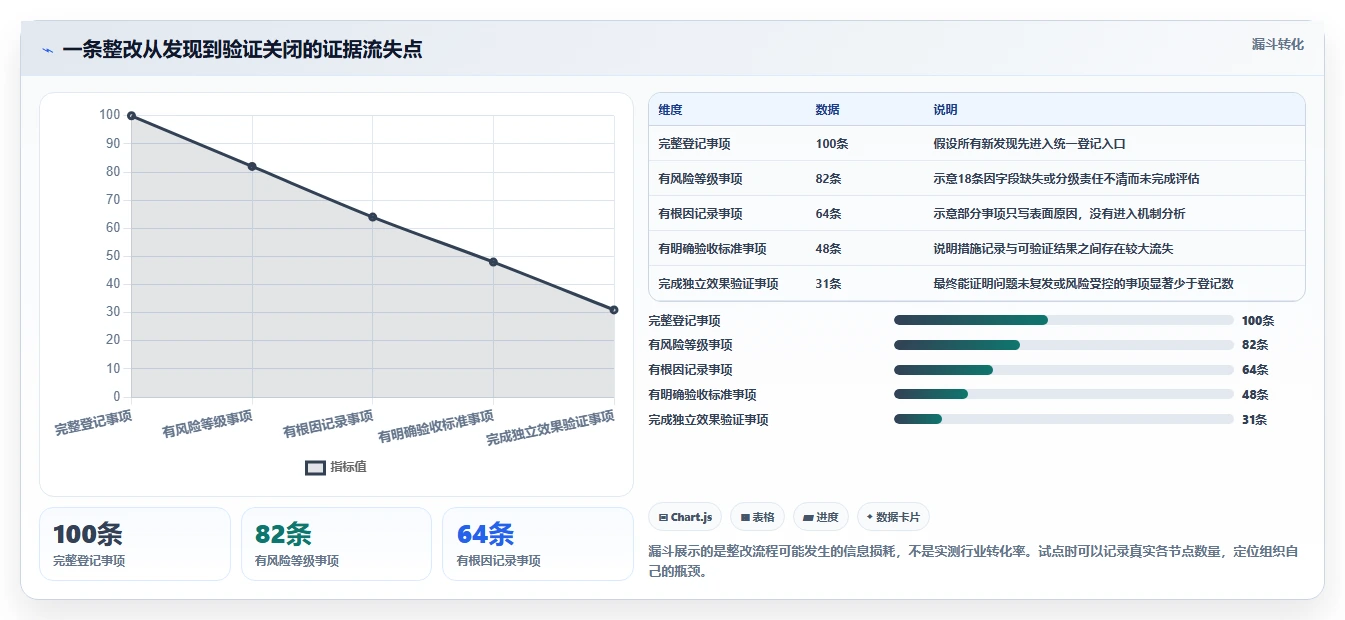Click the 进度 chip
Viewport: 1345px width, 620px height.
tap(820, 517)
